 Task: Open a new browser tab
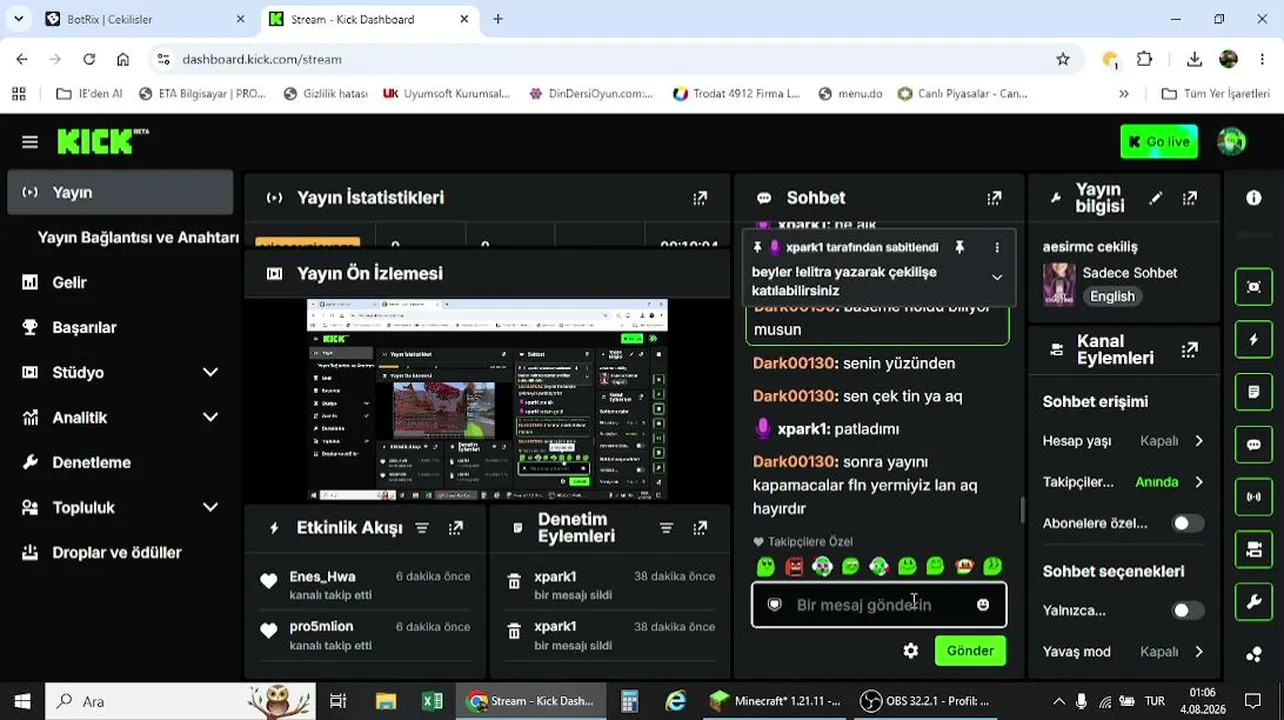(498, 19)
